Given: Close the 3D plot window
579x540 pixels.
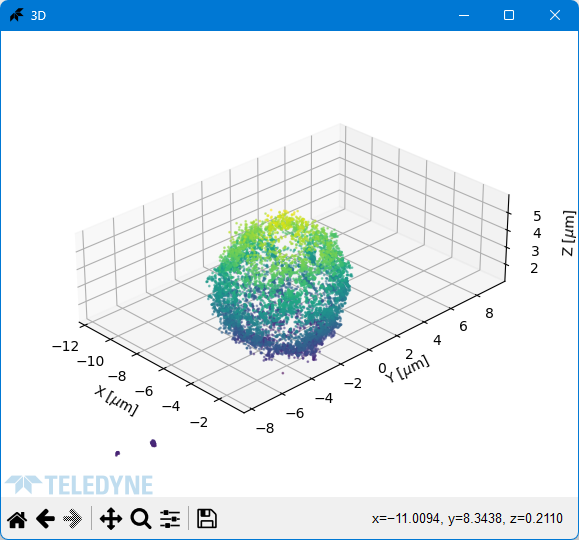Looking at the screenshot, I should tap(555, 15).
